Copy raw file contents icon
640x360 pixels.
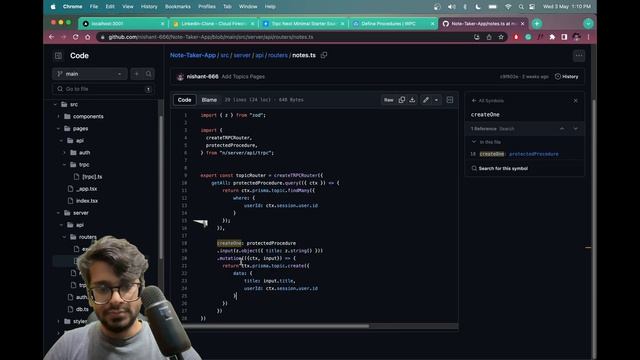click(x=402, y=100)
